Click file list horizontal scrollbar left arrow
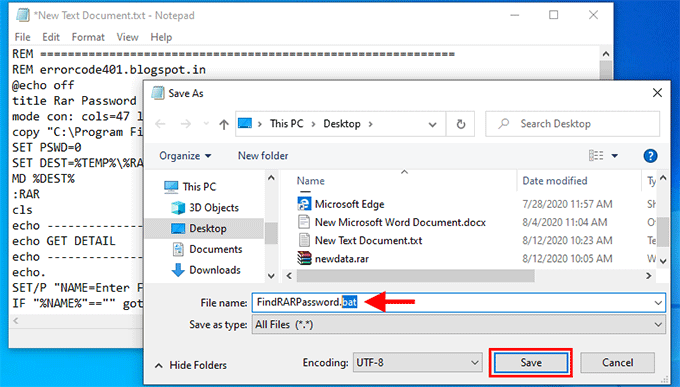The width and height of the screenshot is (680, 387). coord(289,276)
